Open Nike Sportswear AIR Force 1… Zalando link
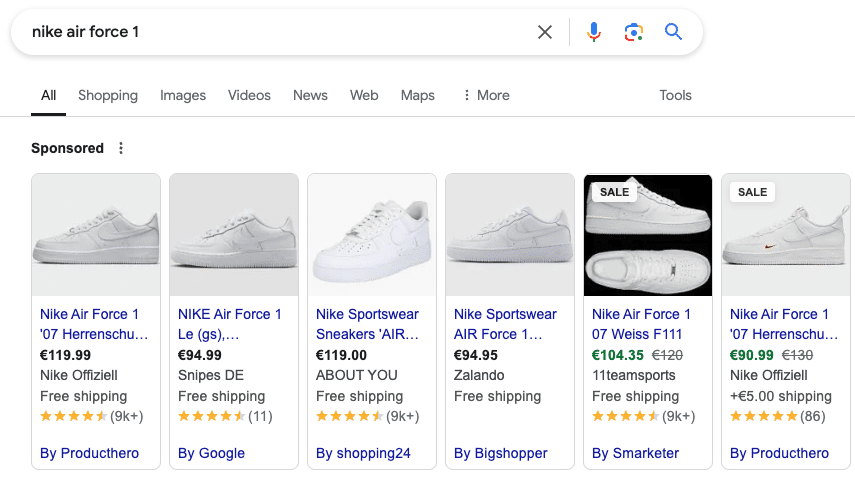The image size is (855, 483). (505, 324)
